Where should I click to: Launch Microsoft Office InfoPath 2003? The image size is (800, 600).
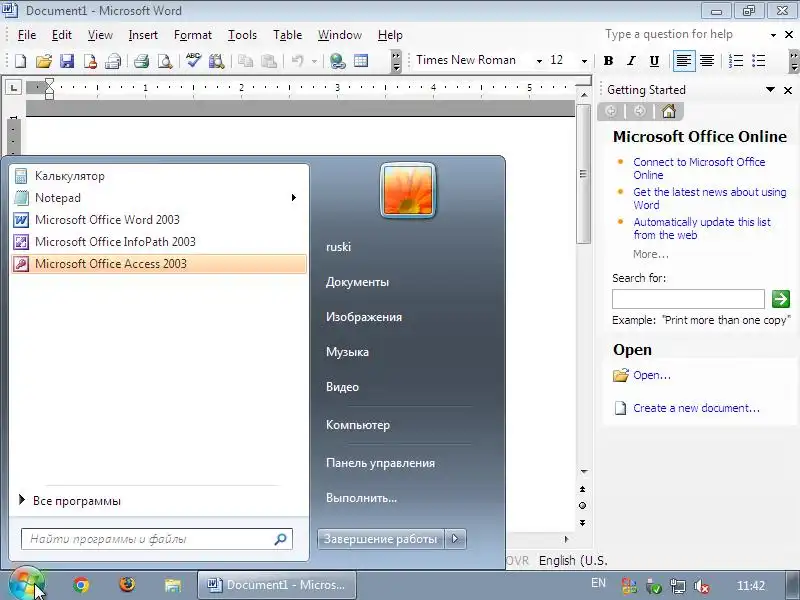(159, 242)
